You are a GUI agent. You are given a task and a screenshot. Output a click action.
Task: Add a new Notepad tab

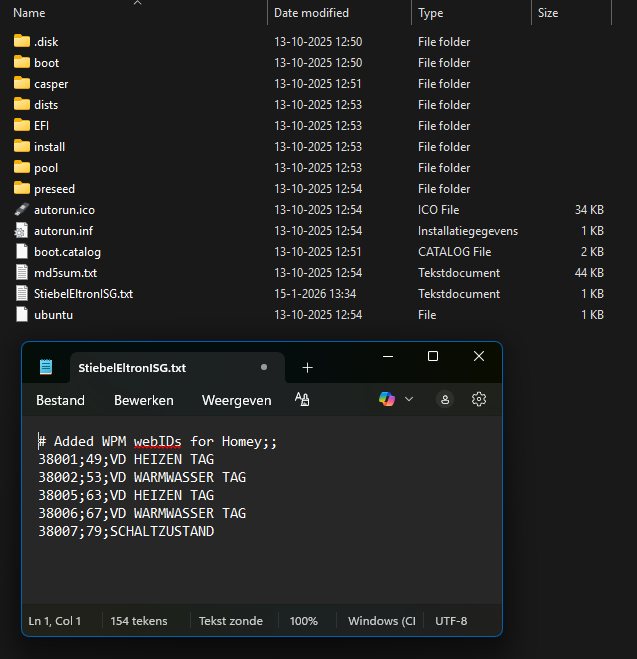click(307, 367)
